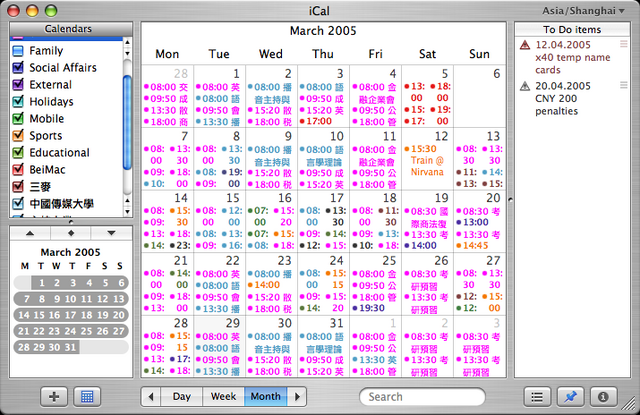640x415 pixels.
Task: Select the Month view tab
Action: [265, 396]
